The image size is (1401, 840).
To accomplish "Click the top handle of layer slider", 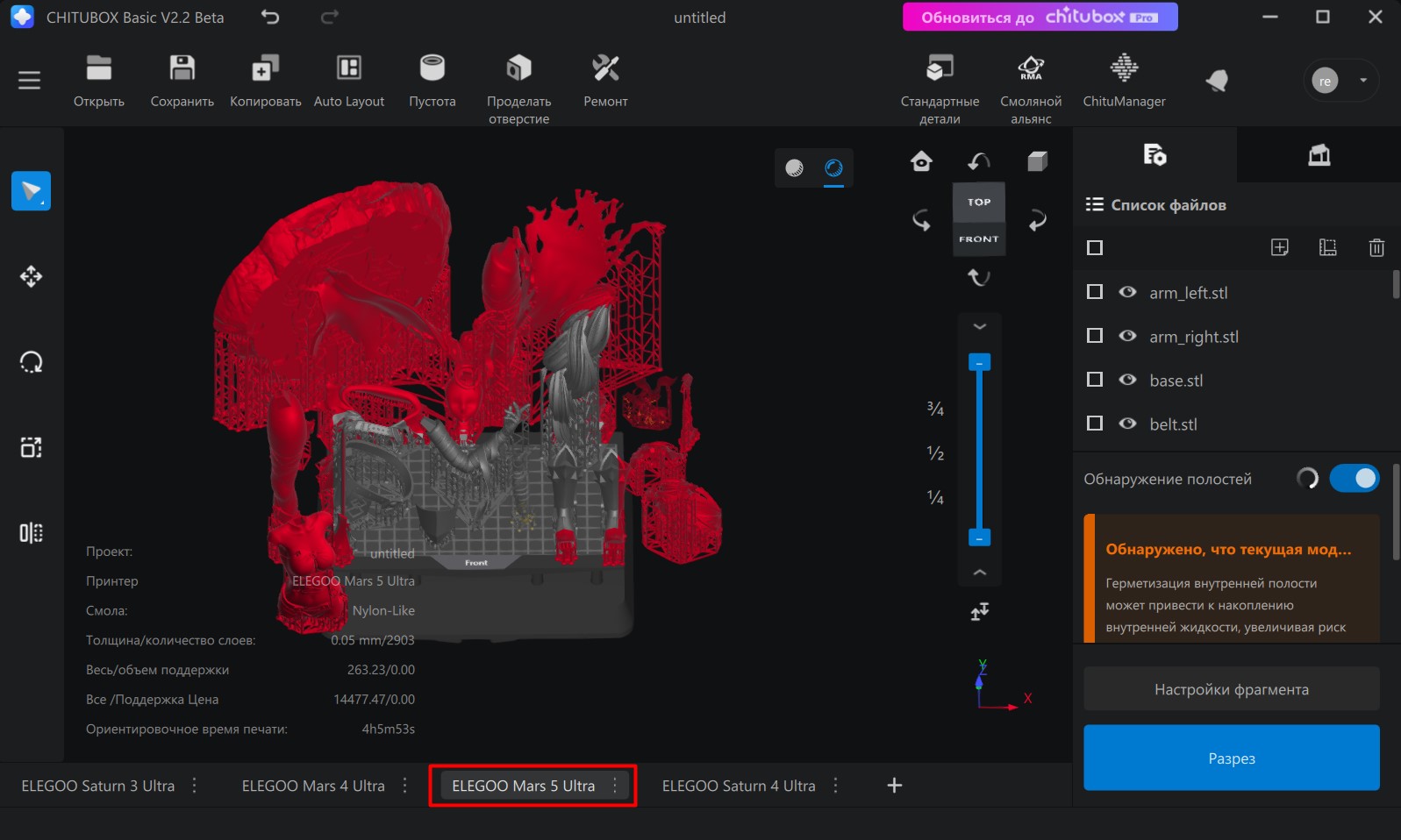I will click(x=979, y=362).
